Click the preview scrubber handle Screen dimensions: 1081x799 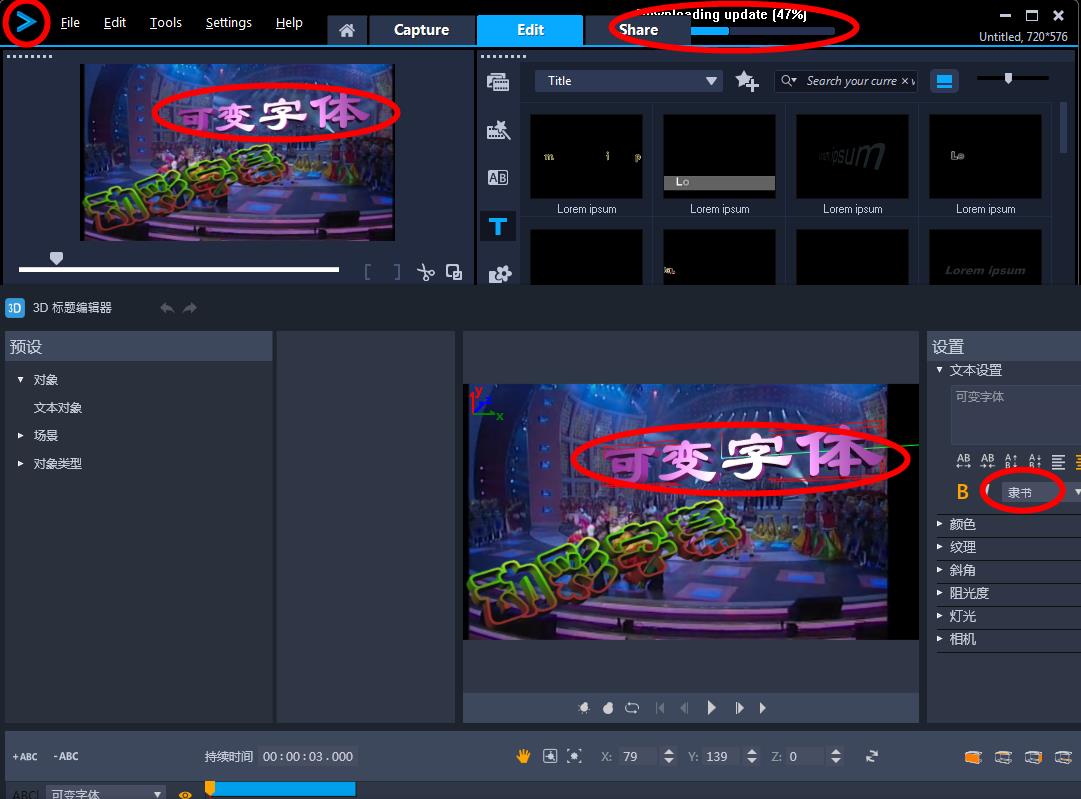tap(57, 259)
